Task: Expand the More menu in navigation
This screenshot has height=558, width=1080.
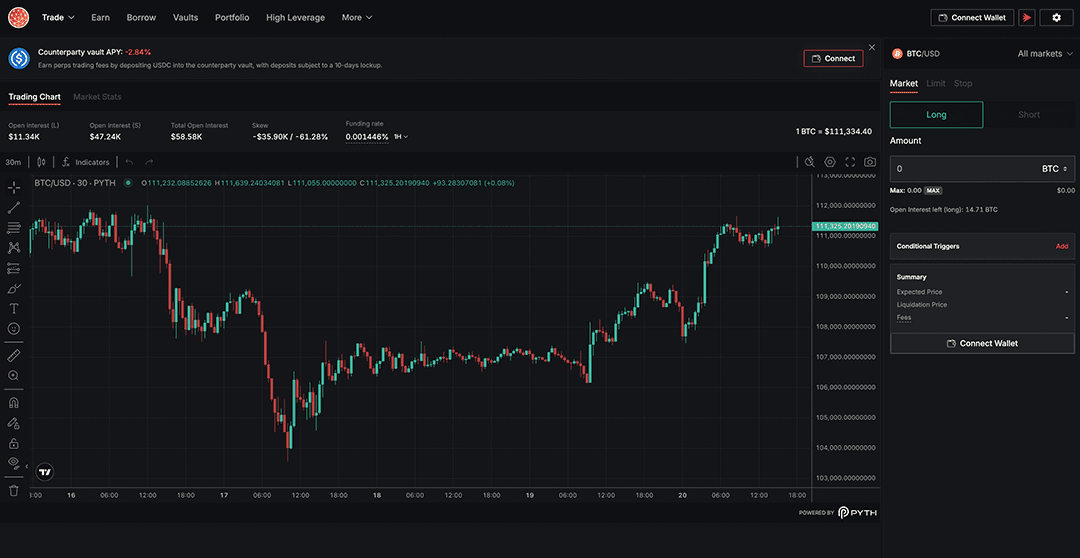Action: [x=356, y=18]
